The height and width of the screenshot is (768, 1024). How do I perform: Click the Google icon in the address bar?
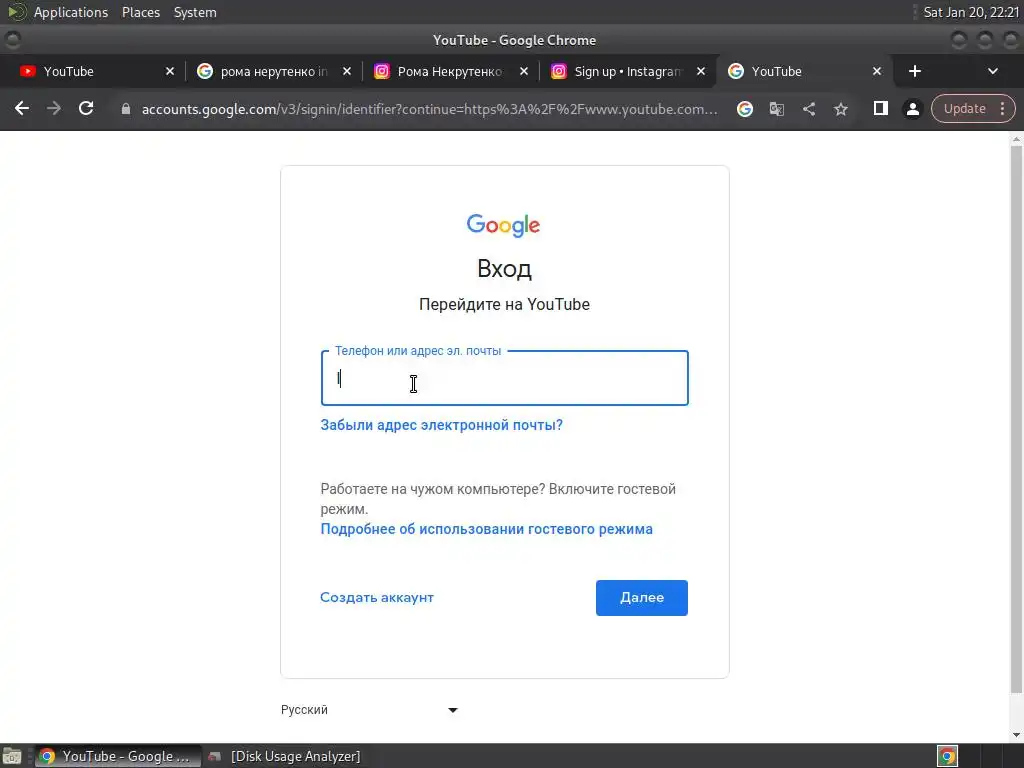[x=744, y=109]
